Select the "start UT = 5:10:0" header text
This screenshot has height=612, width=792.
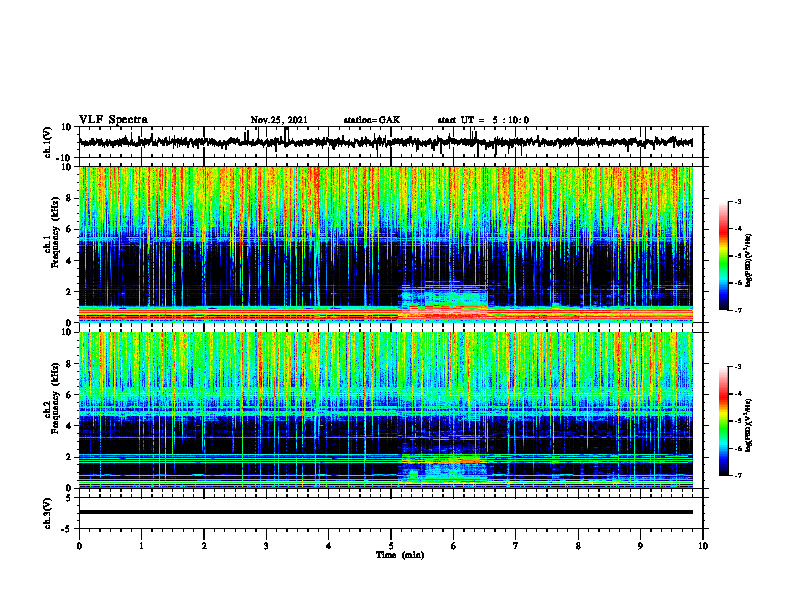click(x=483, y=120)
